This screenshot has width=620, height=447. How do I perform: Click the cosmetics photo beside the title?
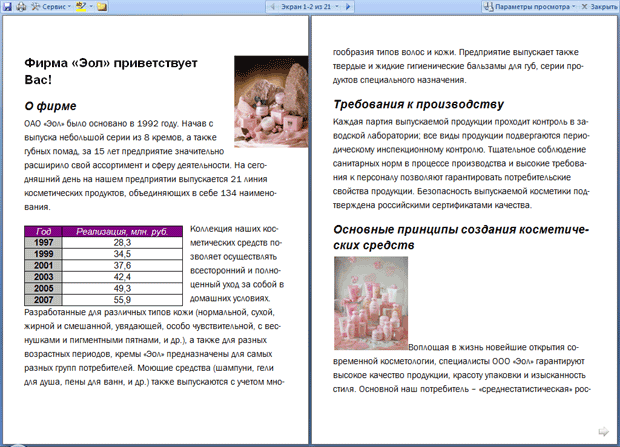[x=271, y=102]
